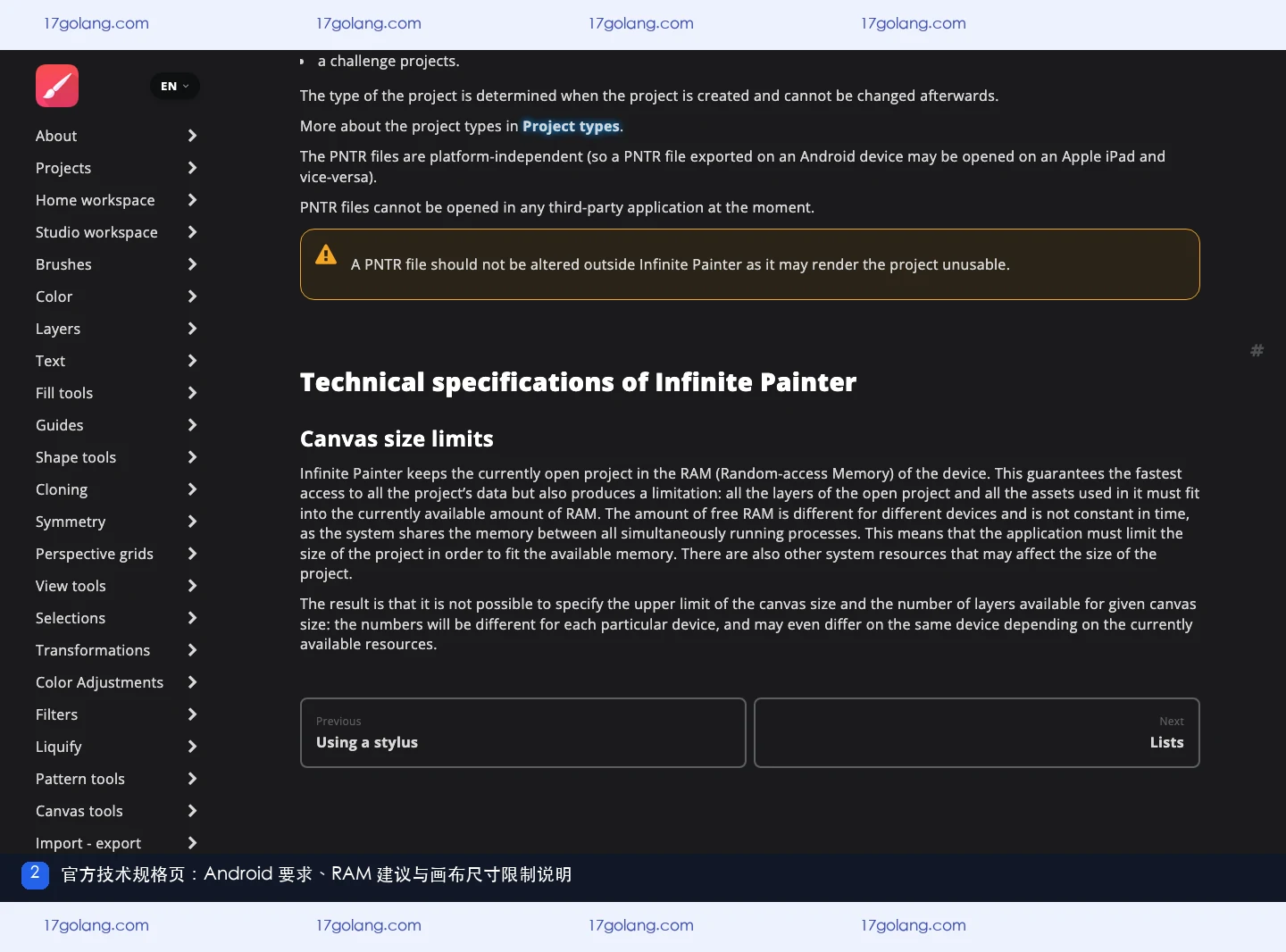Select View tools in the sidebar
This screenshot has width=1286, height=952.
click(71, 586)
